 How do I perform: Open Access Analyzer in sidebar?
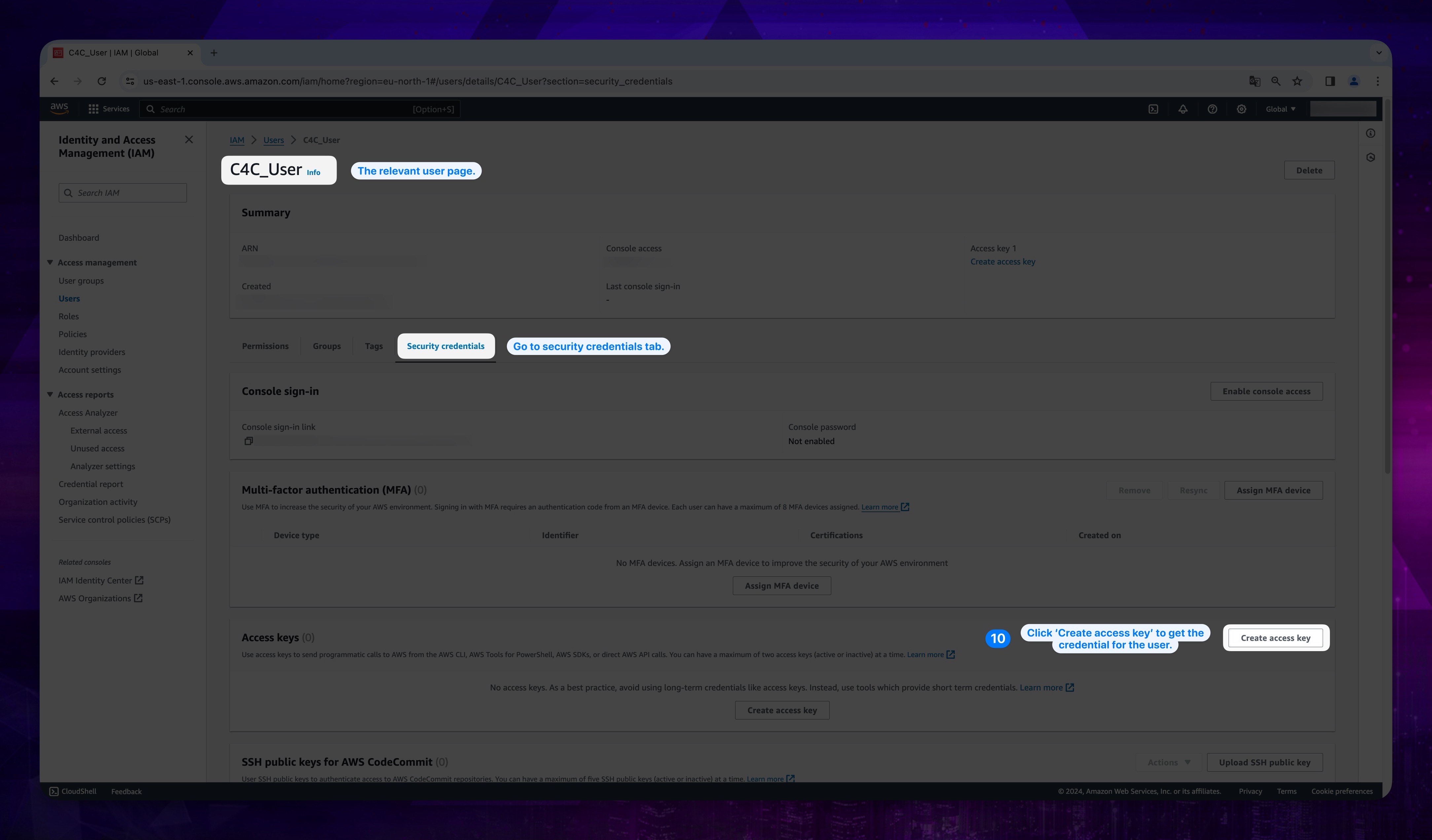pos(88,413)
